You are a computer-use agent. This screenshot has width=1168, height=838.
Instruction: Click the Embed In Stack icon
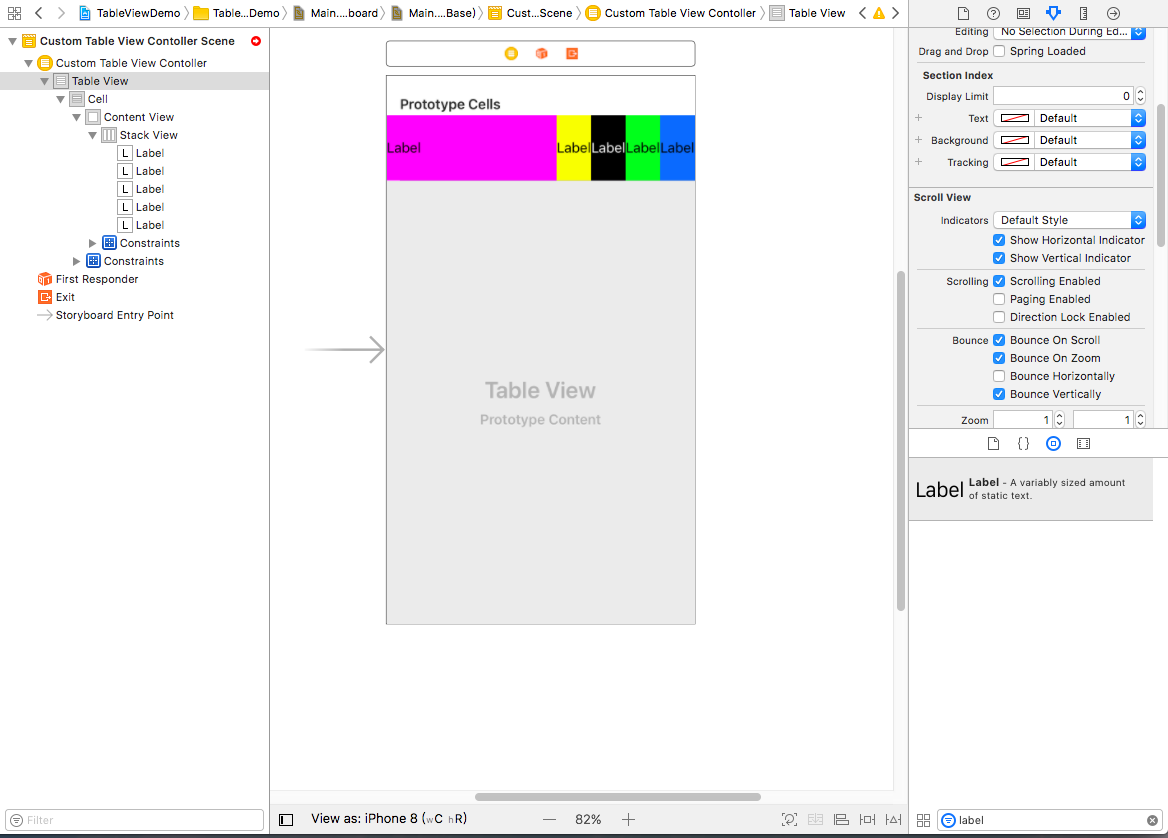(x=815, y=819)
